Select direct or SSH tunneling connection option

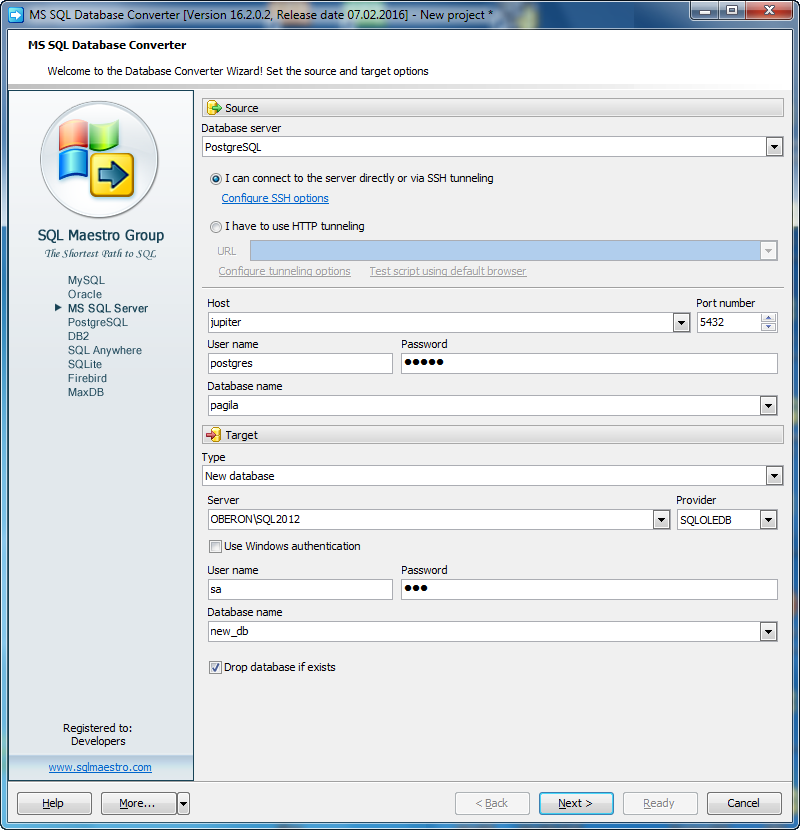(x=216, y=179)
